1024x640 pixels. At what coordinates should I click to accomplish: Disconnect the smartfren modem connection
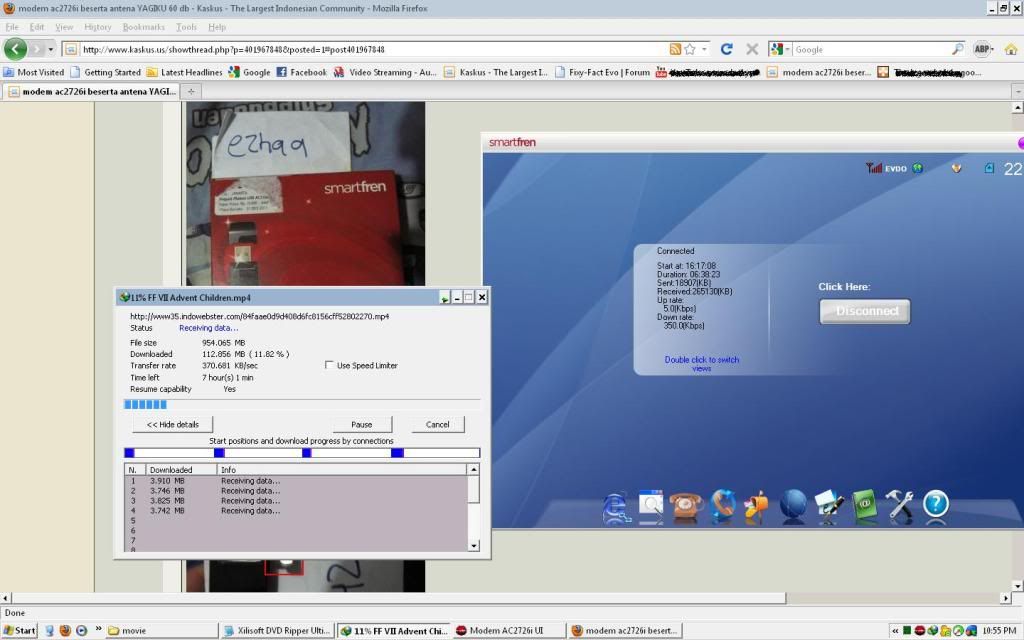point(865,312)
